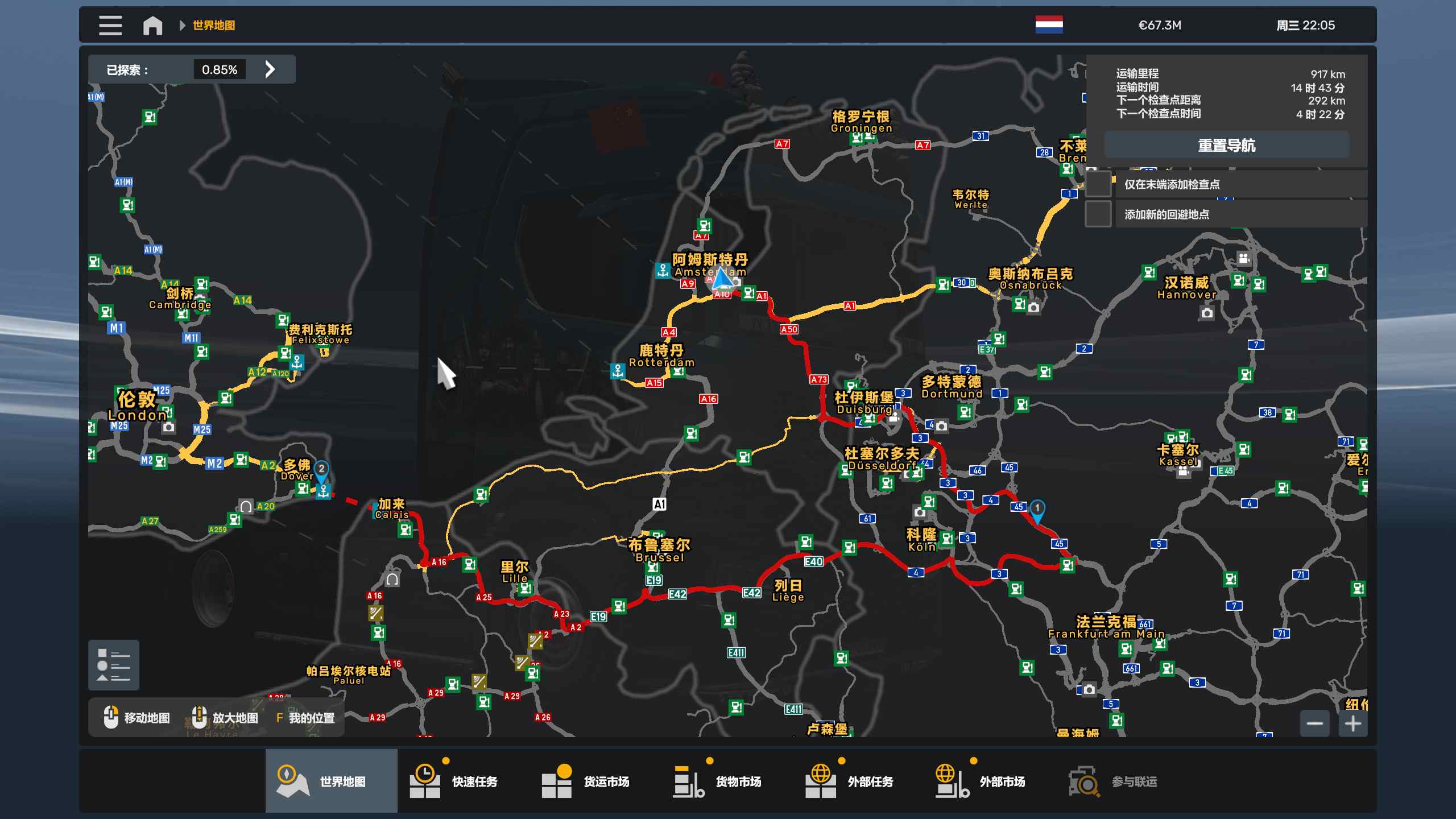Switch to the 世界地图 tab
The width and height of the screenshot is (1456, 819).
[332, 781]
